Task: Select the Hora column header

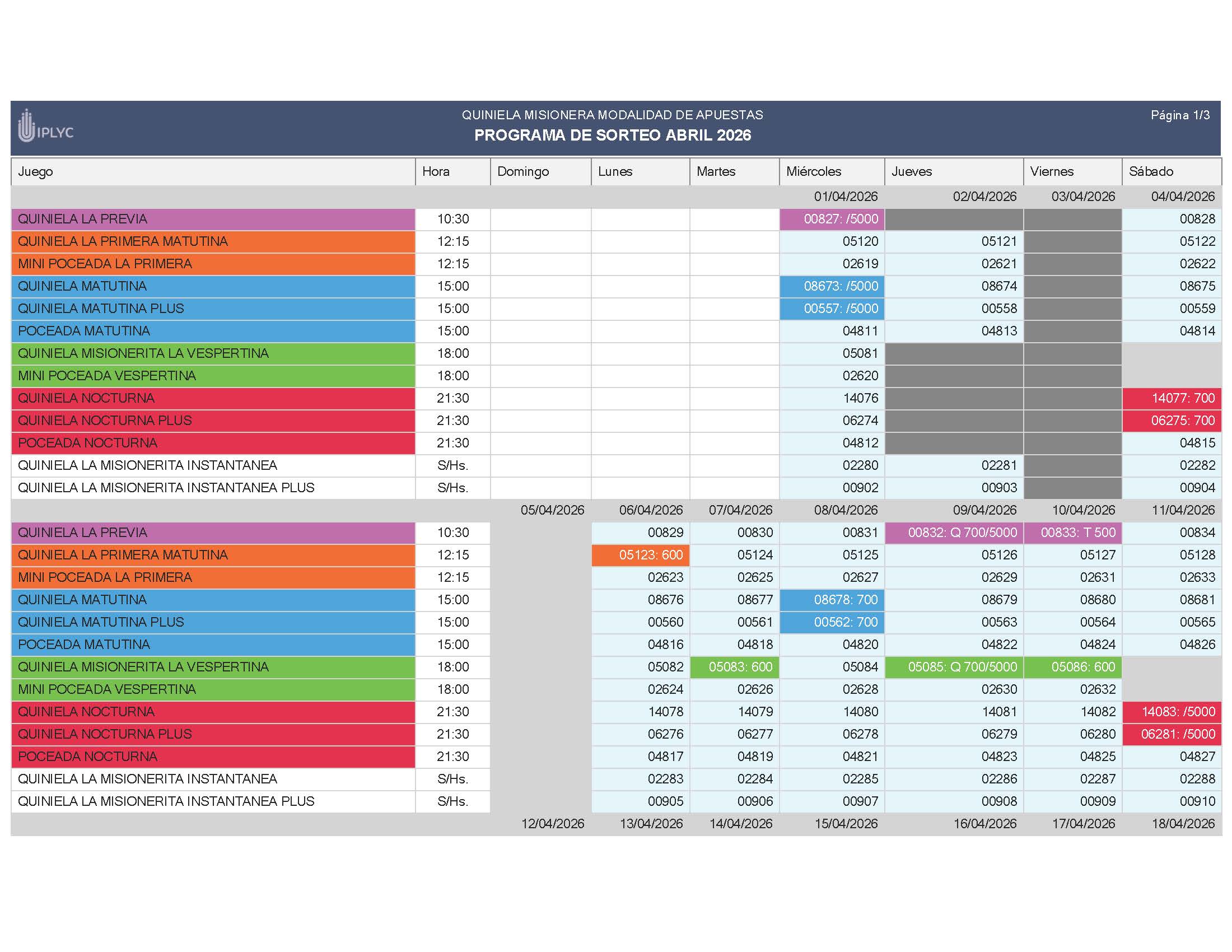Action: (436, 171)
